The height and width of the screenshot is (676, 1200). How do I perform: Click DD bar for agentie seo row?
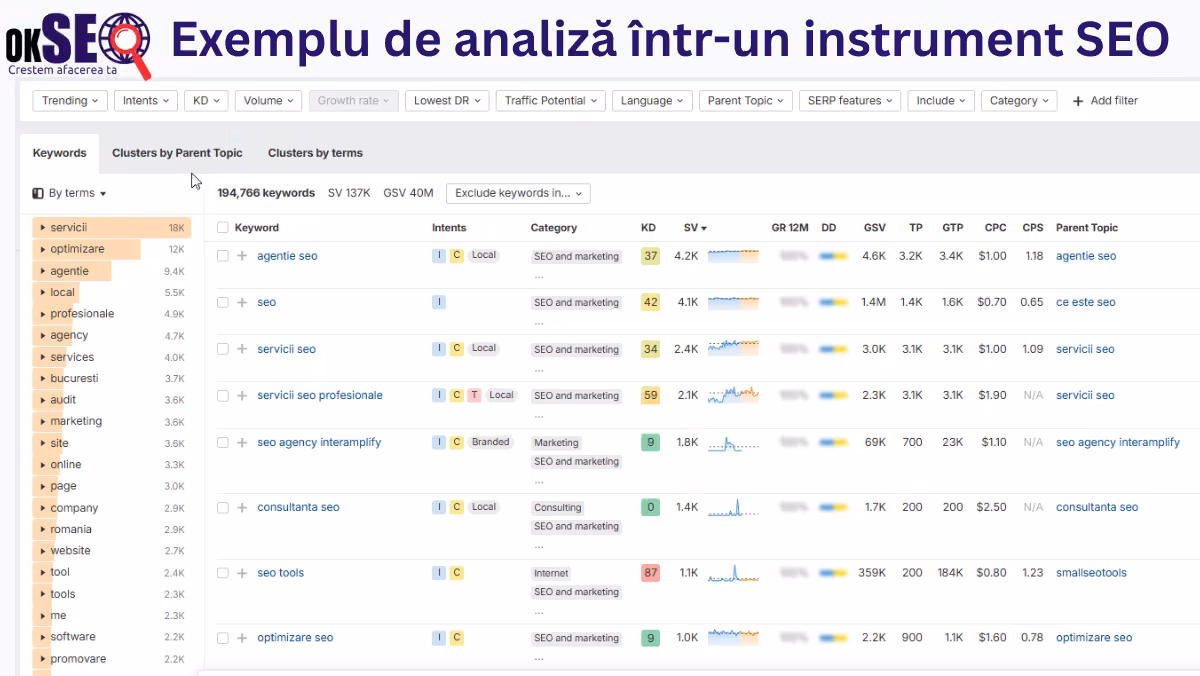833,256
